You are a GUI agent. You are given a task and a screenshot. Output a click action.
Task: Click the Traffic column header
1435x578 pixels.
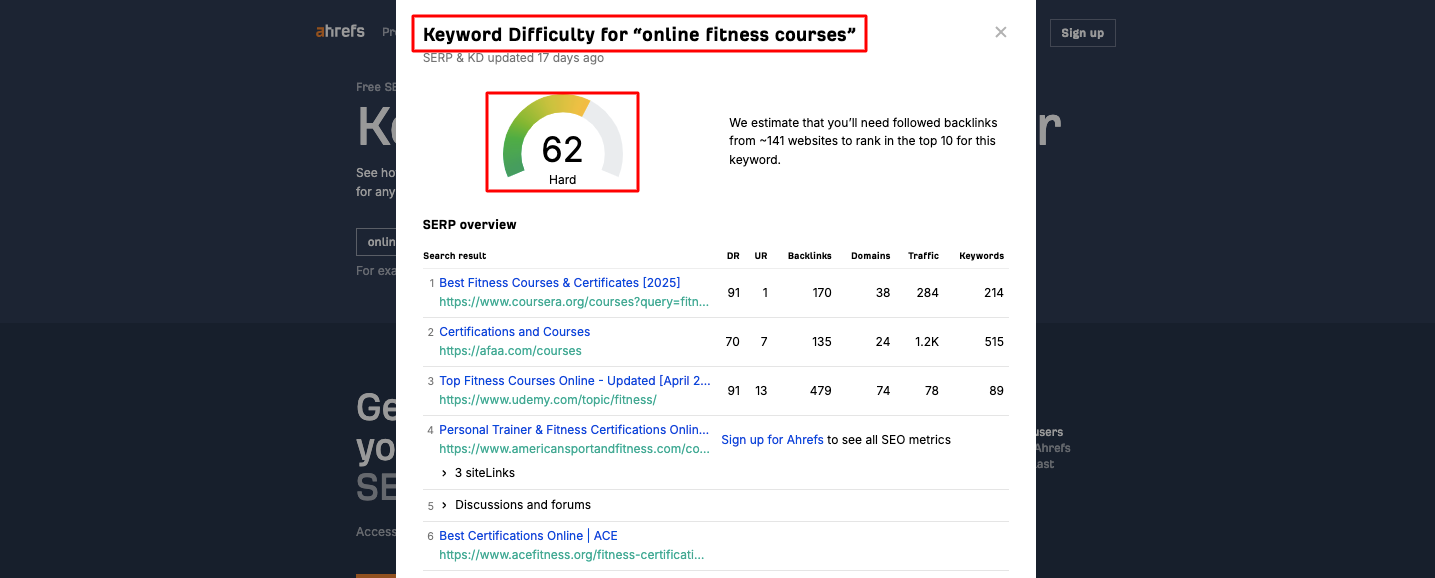tap(923, 256)
